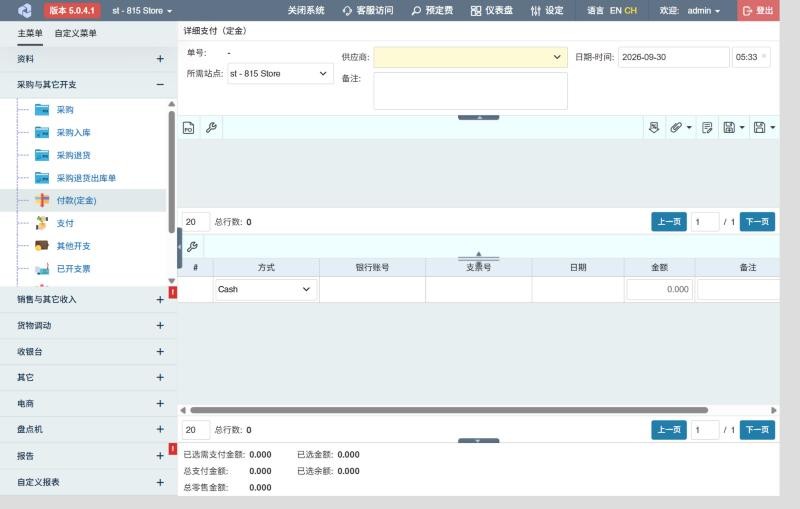The image size is (800, 509).
Task: Click the 金额 amount field showing 0.000
Action: (x=659, y=289)
